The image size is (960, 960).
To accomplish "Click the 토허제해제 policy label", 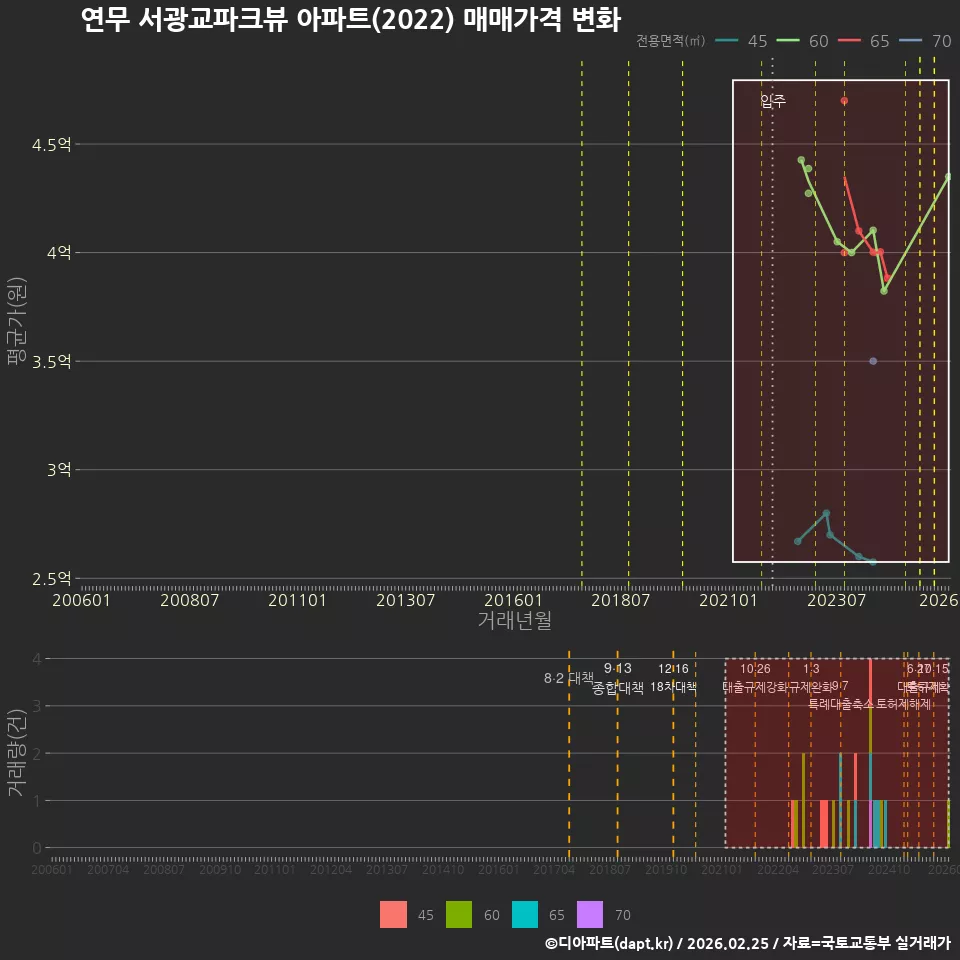I will [904, 704].
